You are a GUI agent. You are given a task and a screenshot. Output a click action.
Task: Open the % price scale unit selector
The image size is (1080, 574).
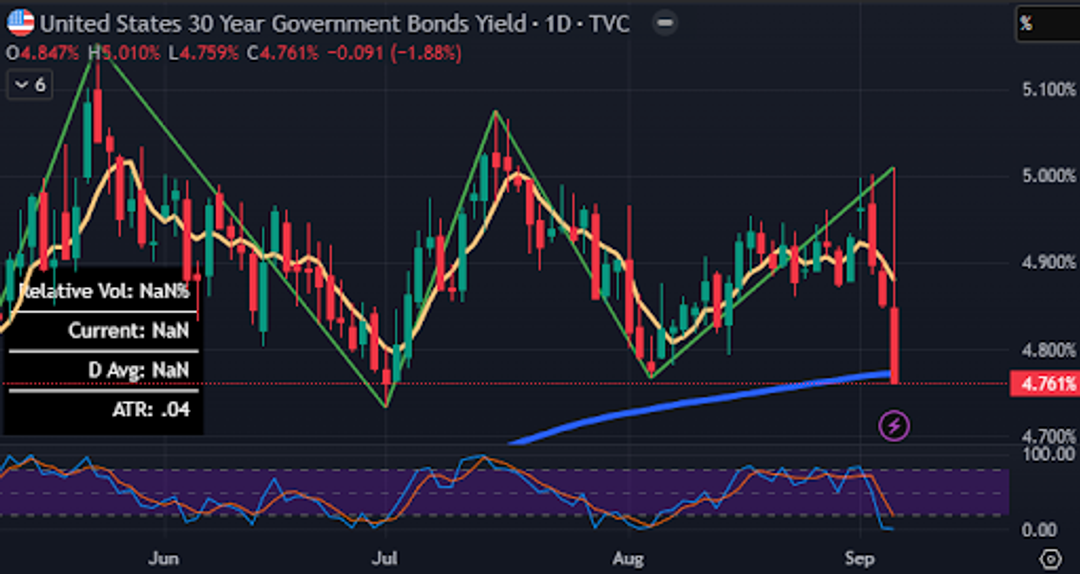click(1048, 24)
